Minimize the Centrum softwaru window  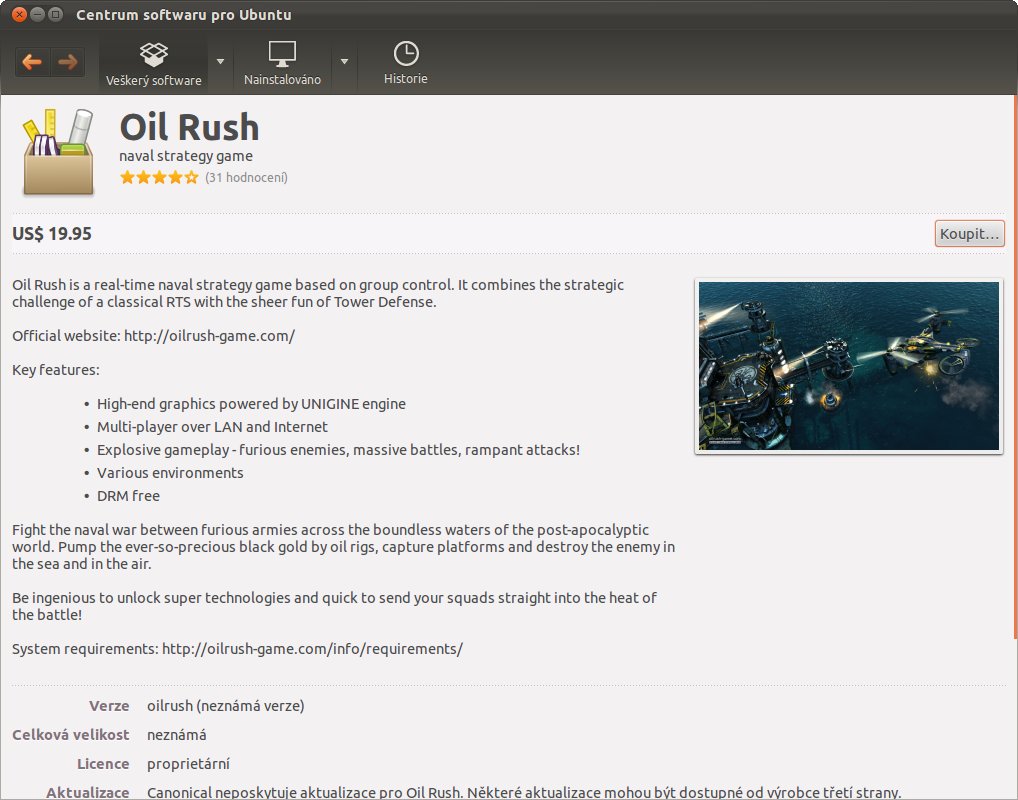tap(37, 14)
